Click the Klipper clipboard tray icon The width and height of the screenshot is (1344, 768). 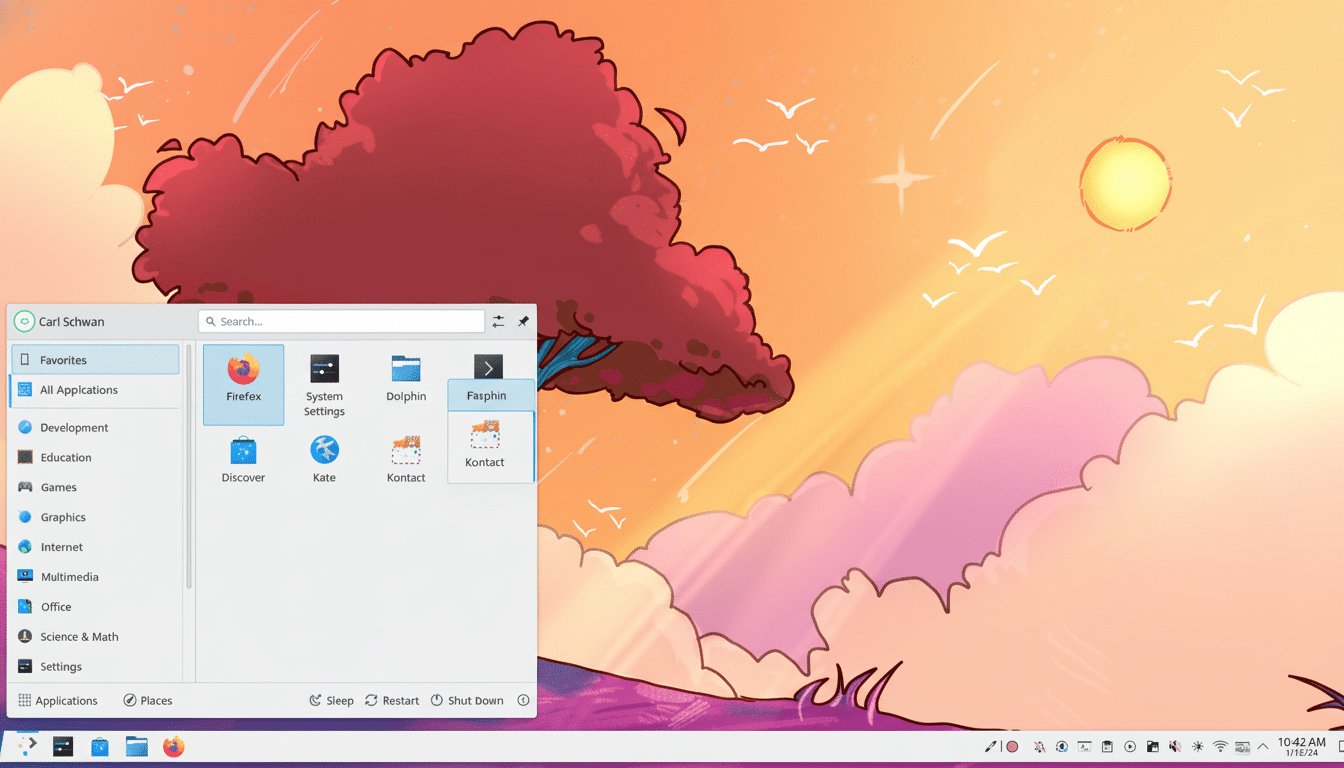tap(1107, 746)
